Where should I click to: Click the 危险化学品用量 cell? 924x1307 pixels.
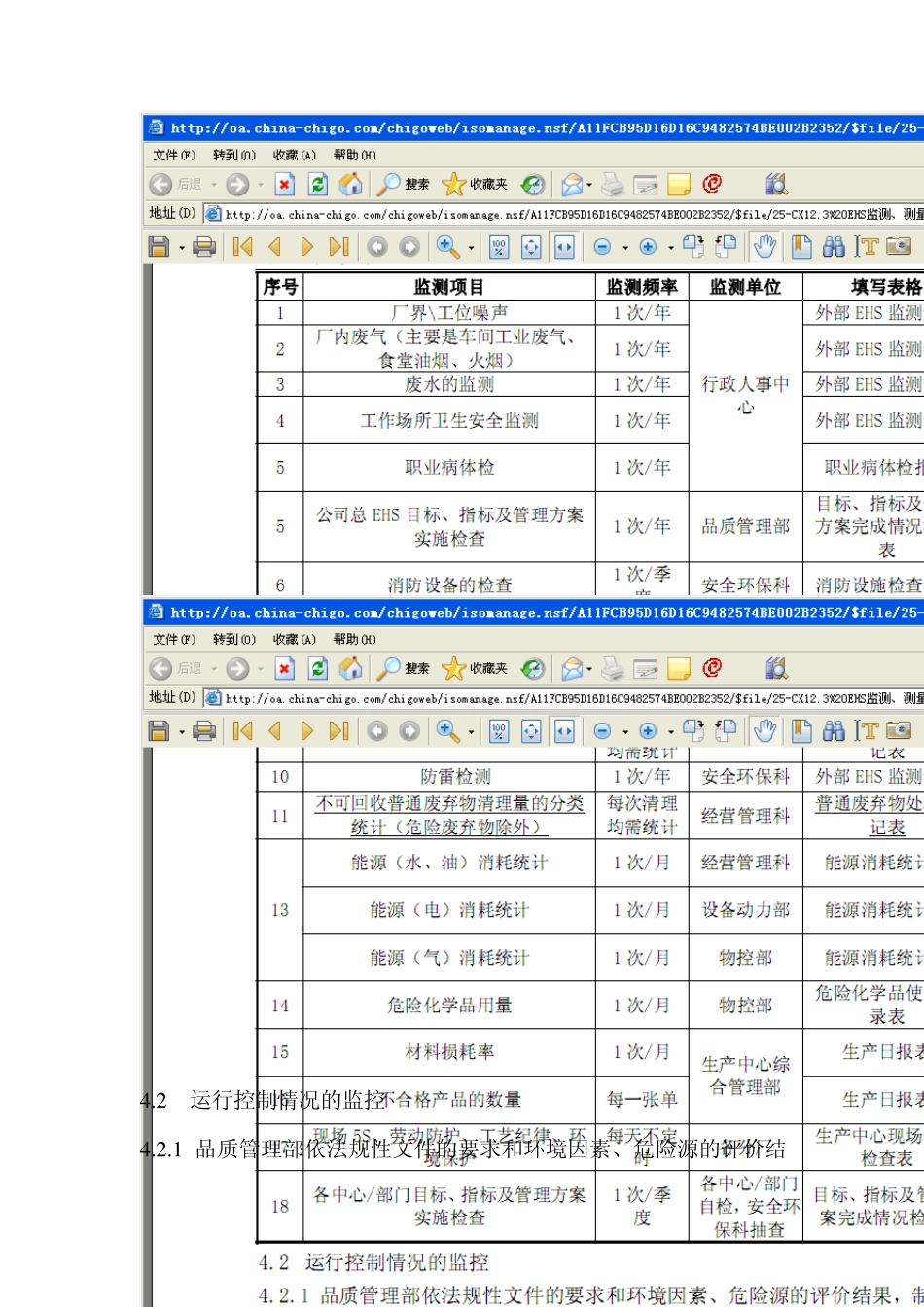449,1005
